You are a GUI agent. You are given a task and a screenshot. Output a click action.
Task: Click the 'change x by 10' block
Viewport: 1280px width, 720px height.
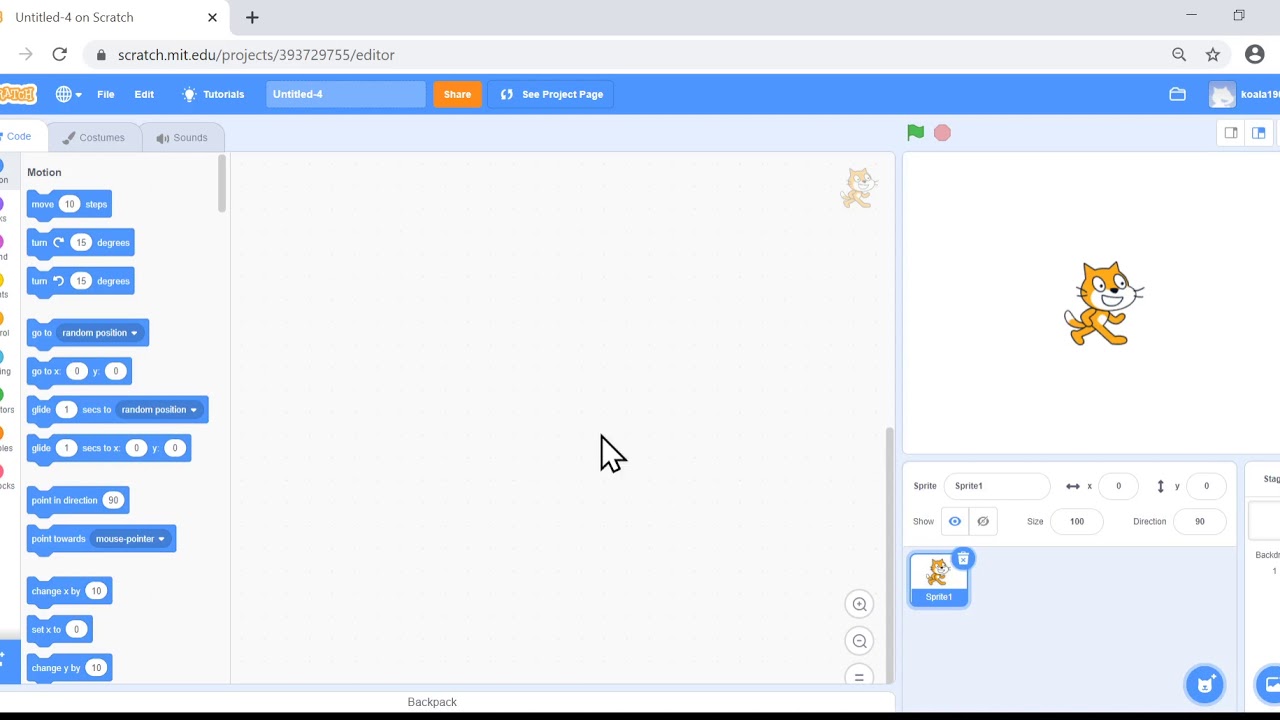point(69,591)
